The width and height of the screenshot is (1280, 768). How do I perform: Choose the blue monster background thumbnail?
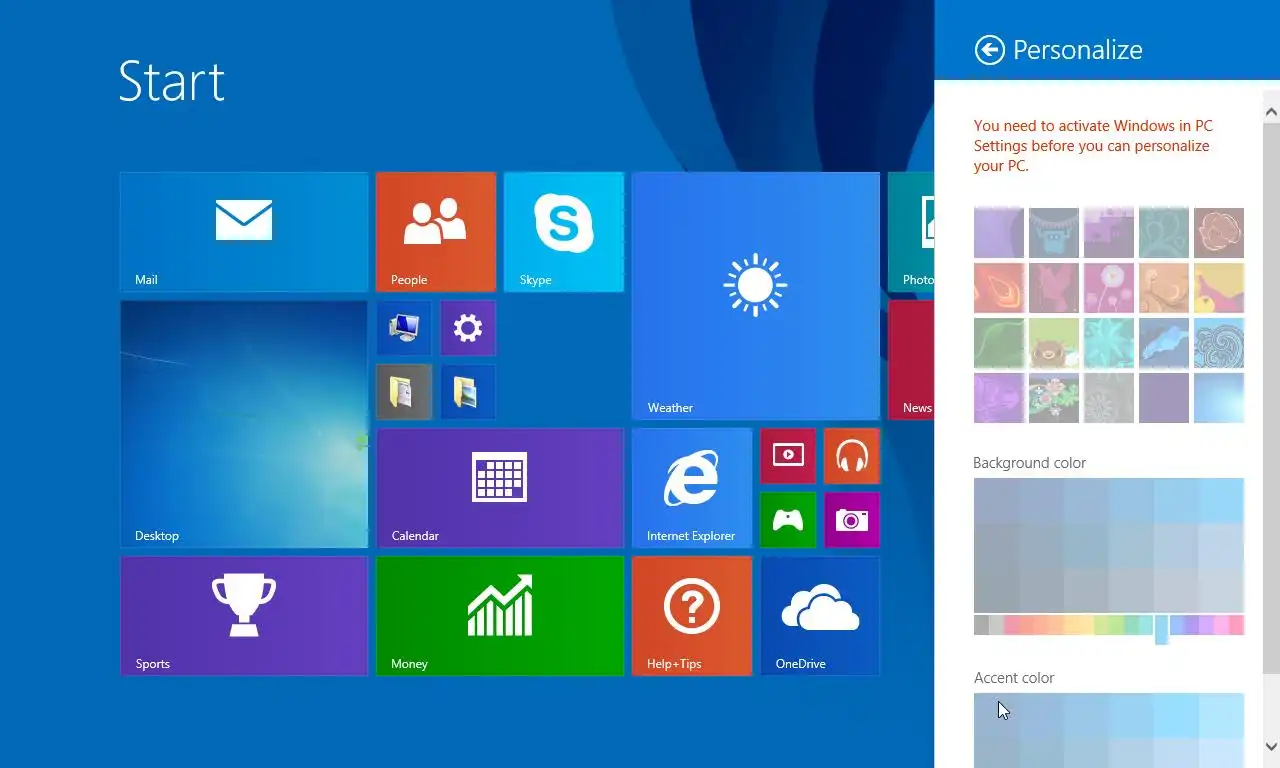pyautogui.click(x=1054, y=233)
